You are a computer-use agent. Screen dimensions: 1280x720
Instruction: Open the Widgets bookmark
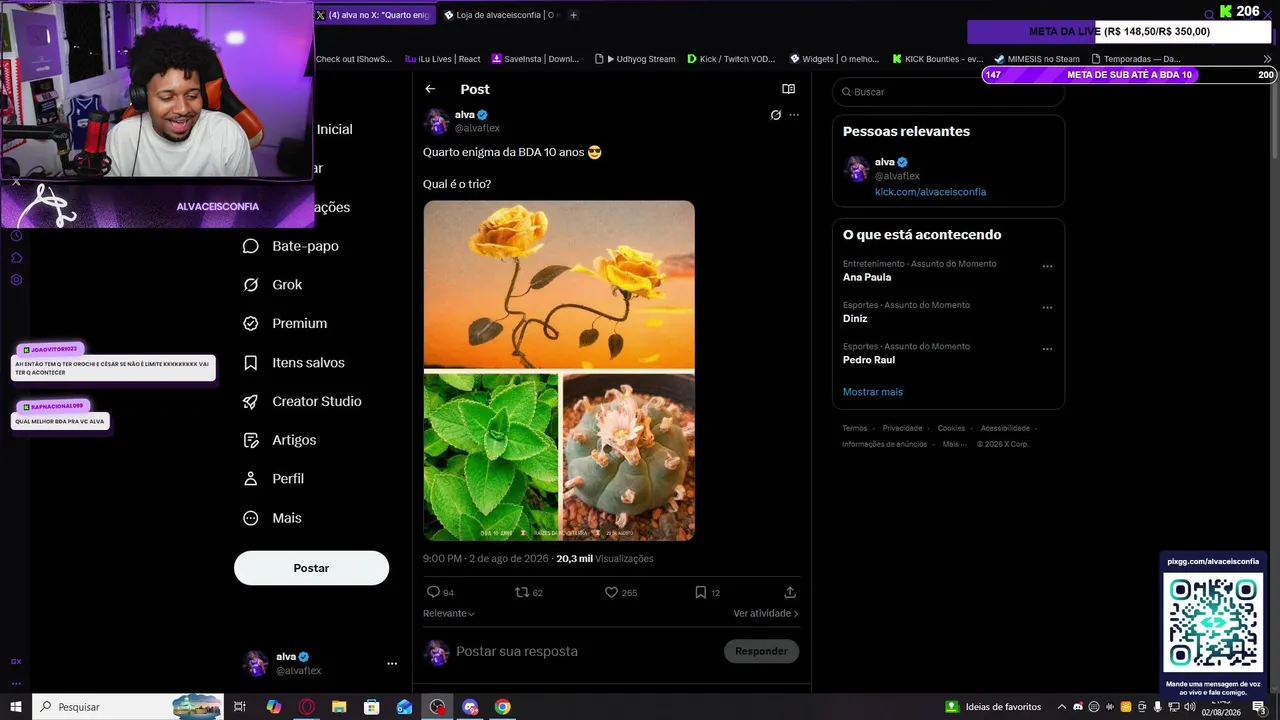[834, 59]
